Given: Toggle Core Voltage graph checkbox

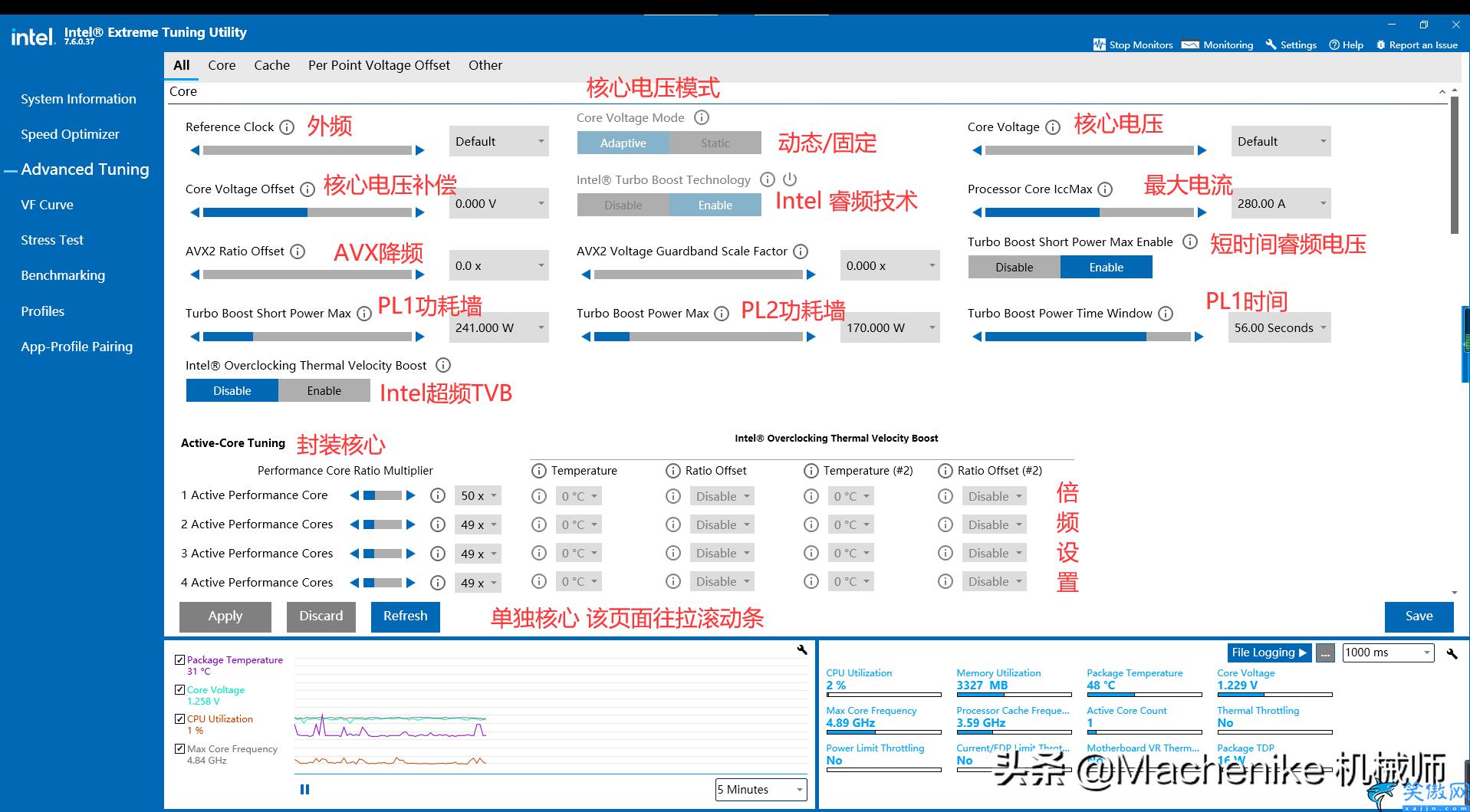Looking at the screenshot, I should tap(180, 689).
